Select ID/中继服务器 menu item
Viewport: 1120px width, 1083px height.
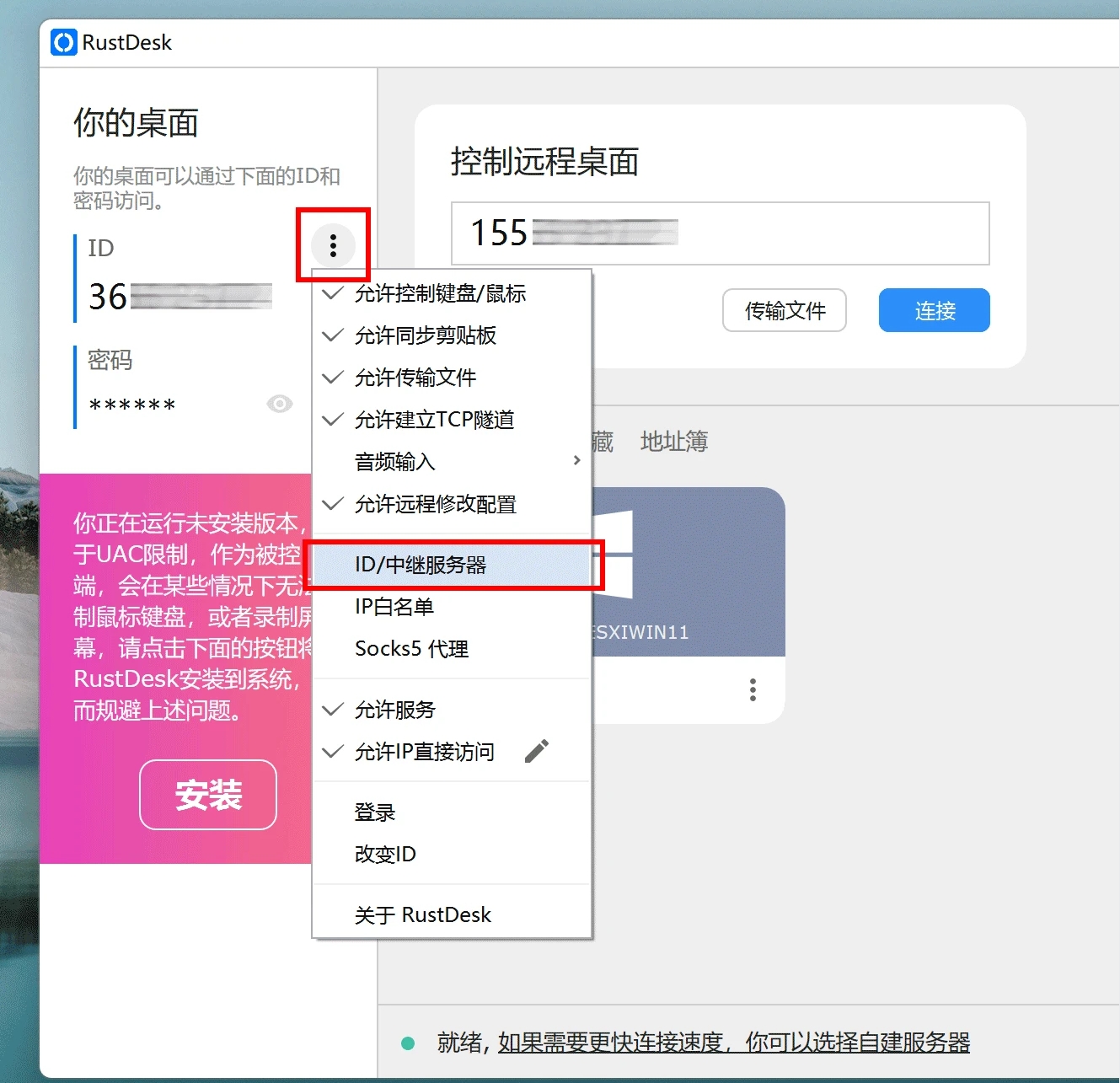pyautogui.click(x=421, y=565)
